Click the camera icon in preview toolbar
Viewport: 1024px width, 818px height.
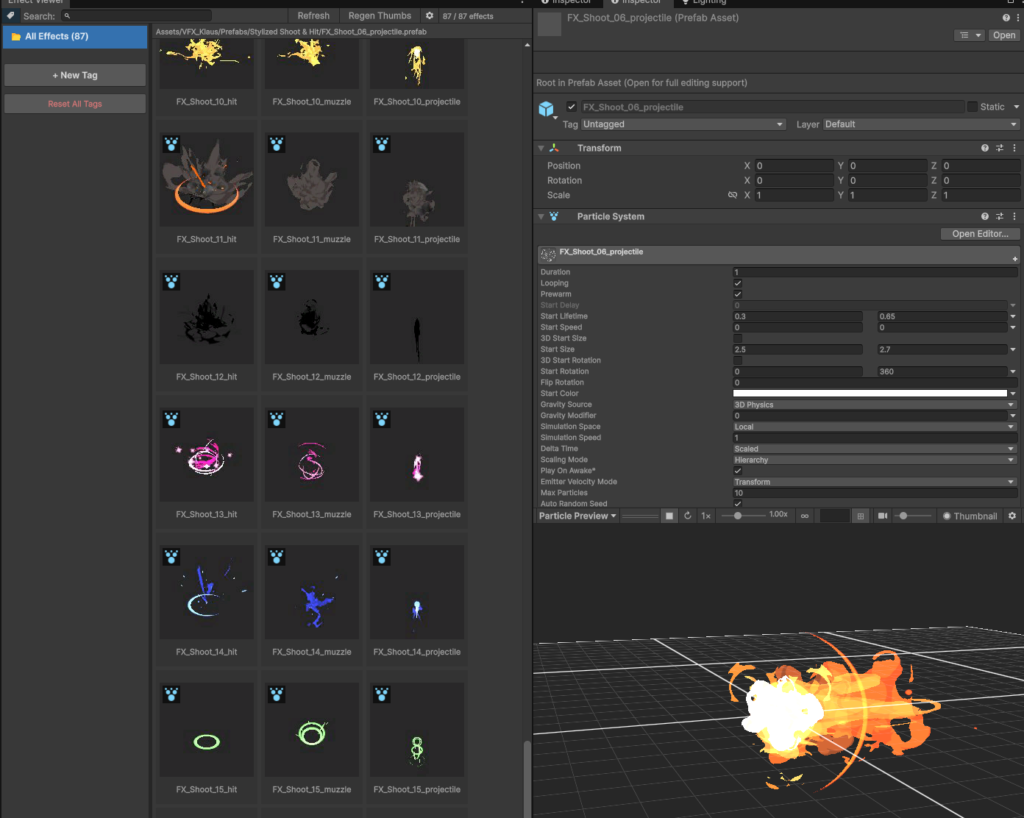point(882,516)
